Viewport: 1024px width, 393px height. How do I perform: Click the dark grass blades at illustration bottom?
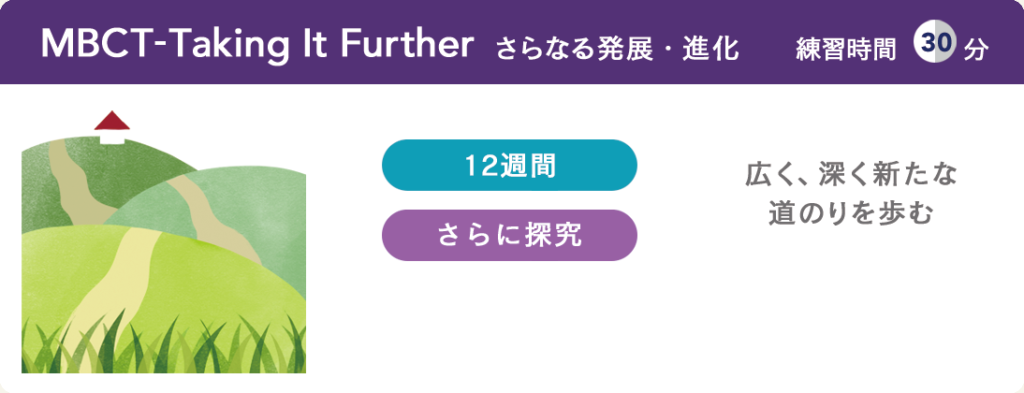[x=163, y=346]
